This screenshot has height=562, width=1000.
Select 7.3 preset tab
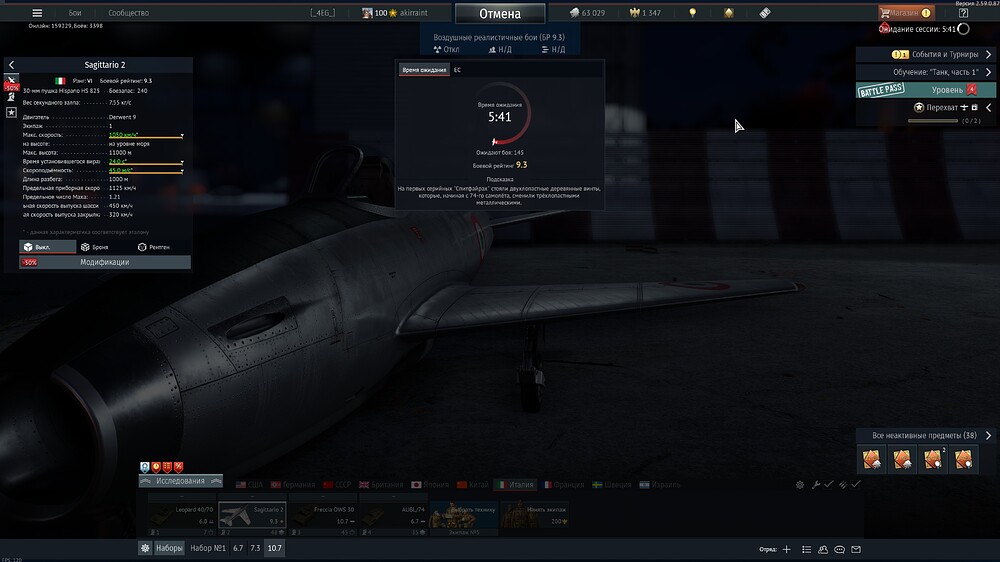(255, 548)
